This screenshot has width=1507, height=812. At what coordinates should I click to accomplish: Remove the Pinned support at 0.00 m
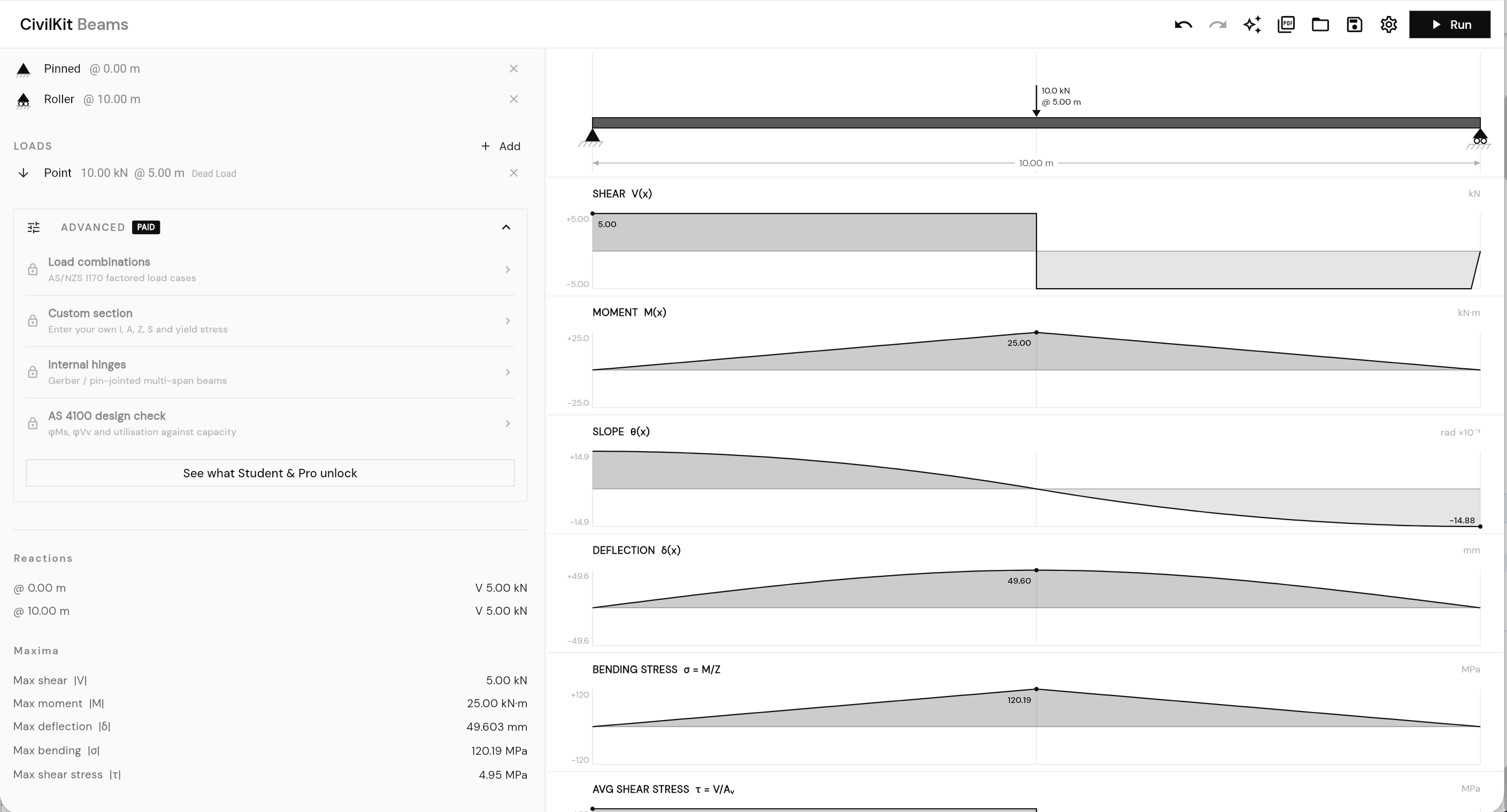click(513, 68)
